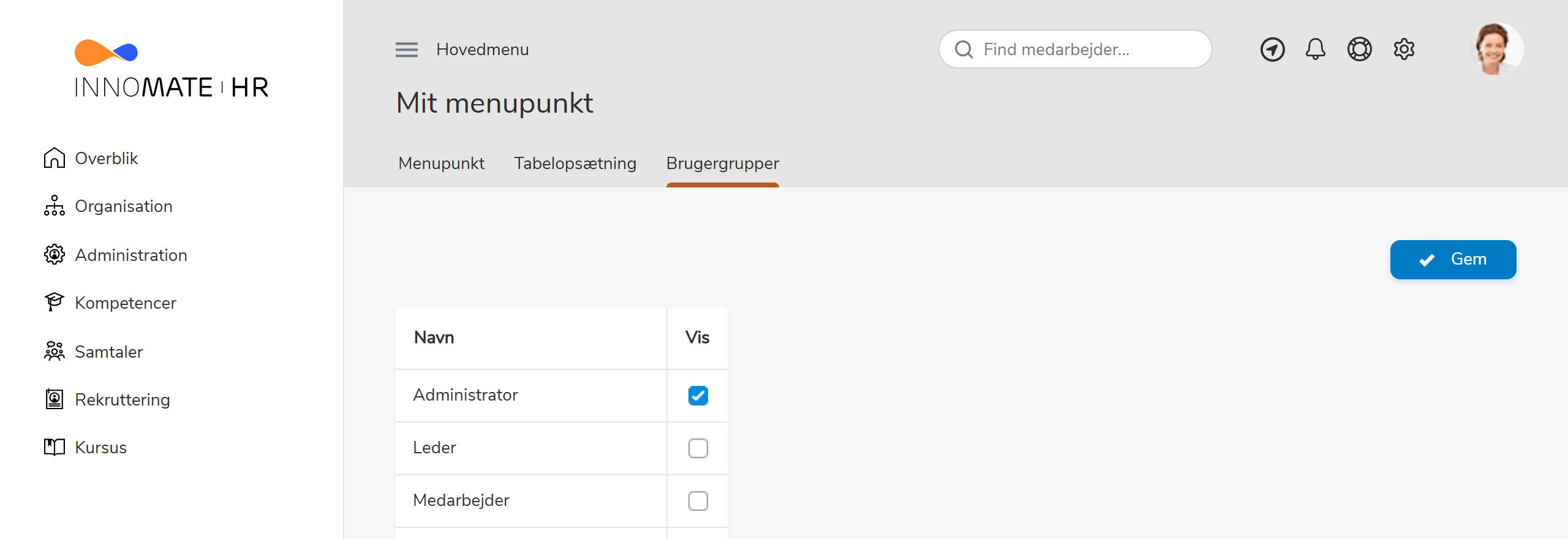1568x539 pixels.
Task: Go to Kursus section
Action: [101, 447]
